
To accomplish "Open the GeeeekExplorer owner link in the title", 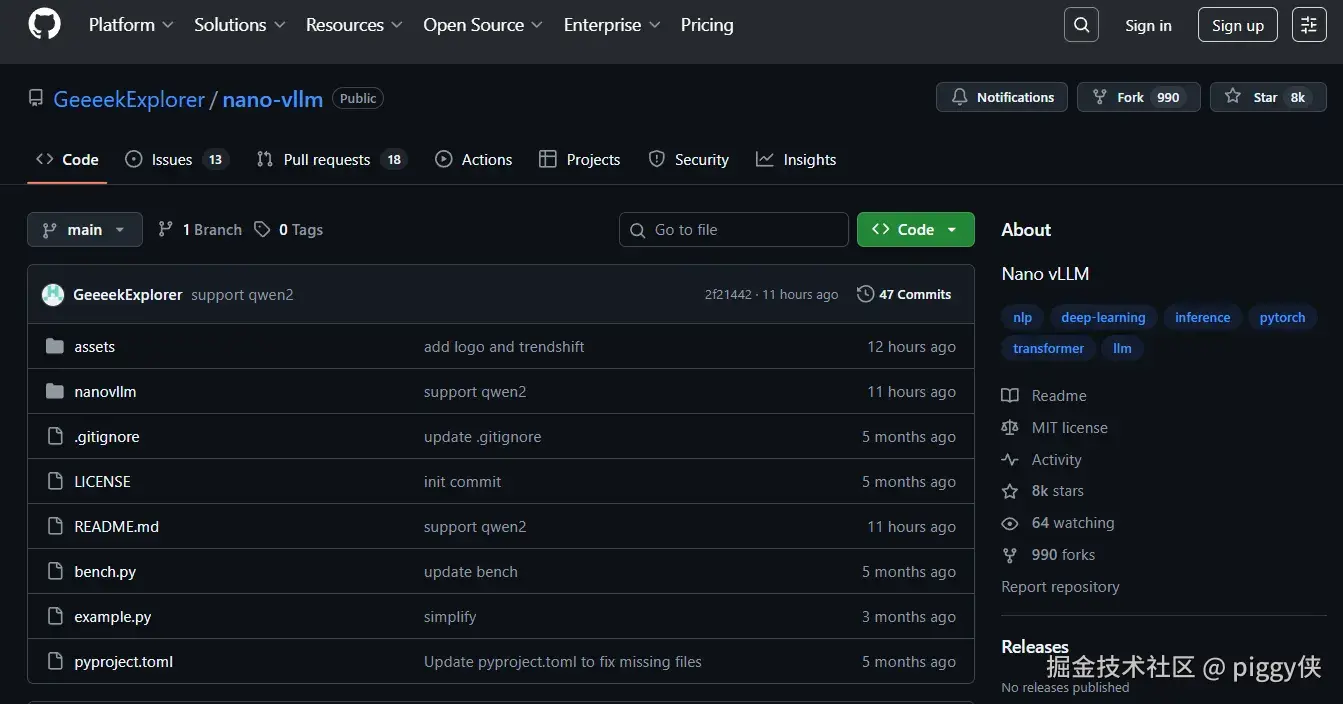I will (x=129, y=99).
